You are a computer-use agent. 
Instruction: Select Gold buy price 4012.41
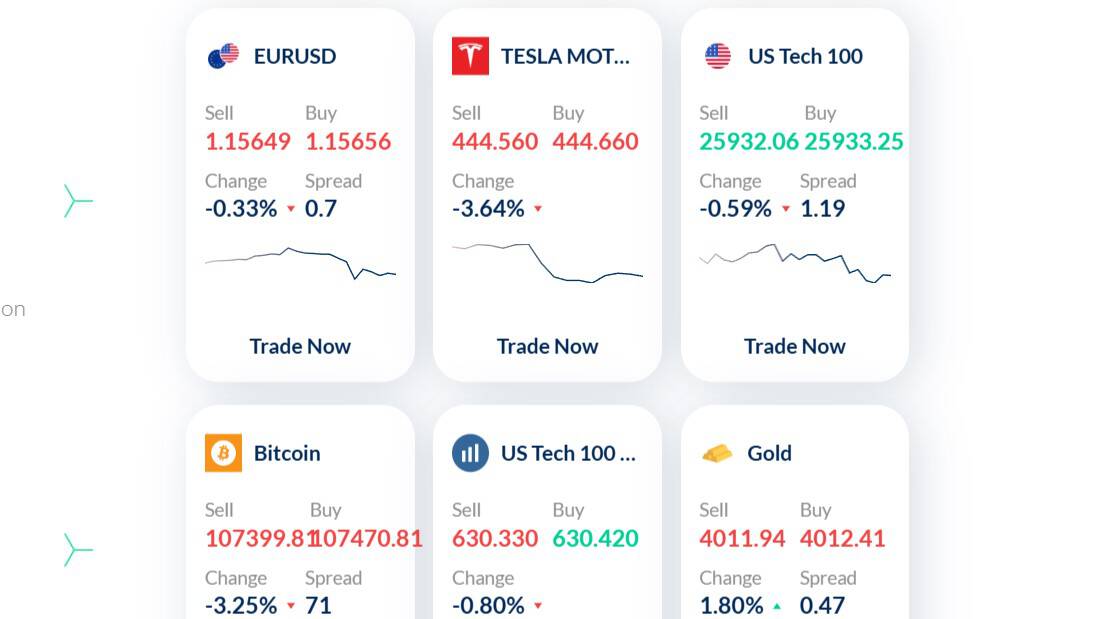point(842,539)
